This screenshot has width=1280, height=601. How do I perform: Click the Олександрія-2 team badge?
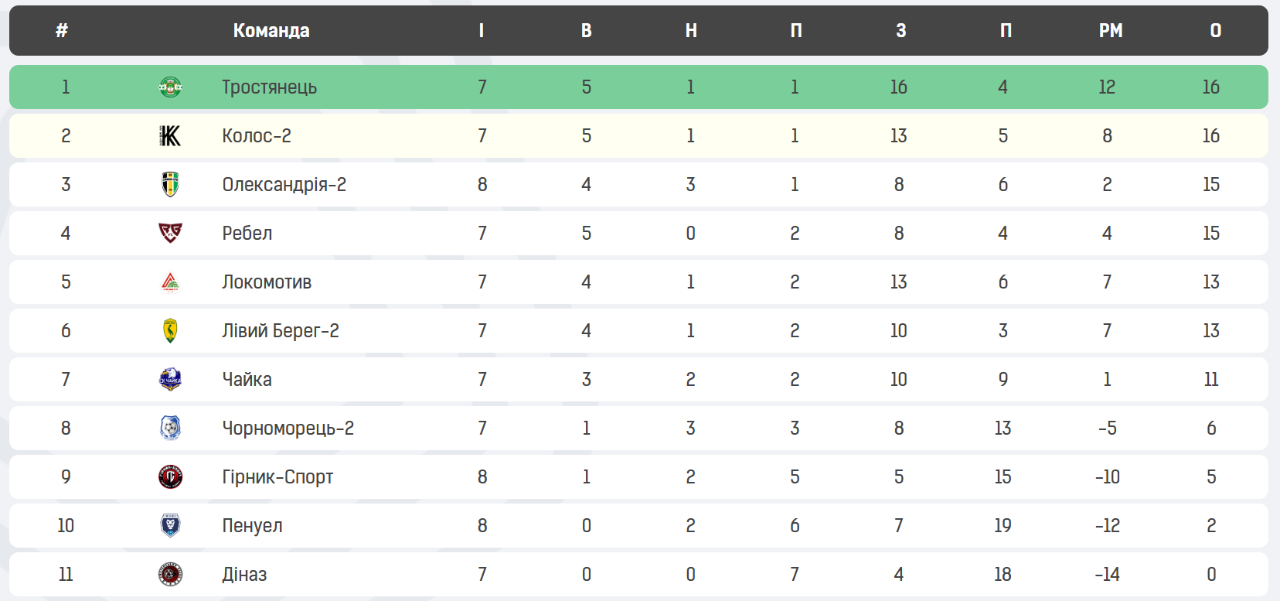(x=171, y=185)
